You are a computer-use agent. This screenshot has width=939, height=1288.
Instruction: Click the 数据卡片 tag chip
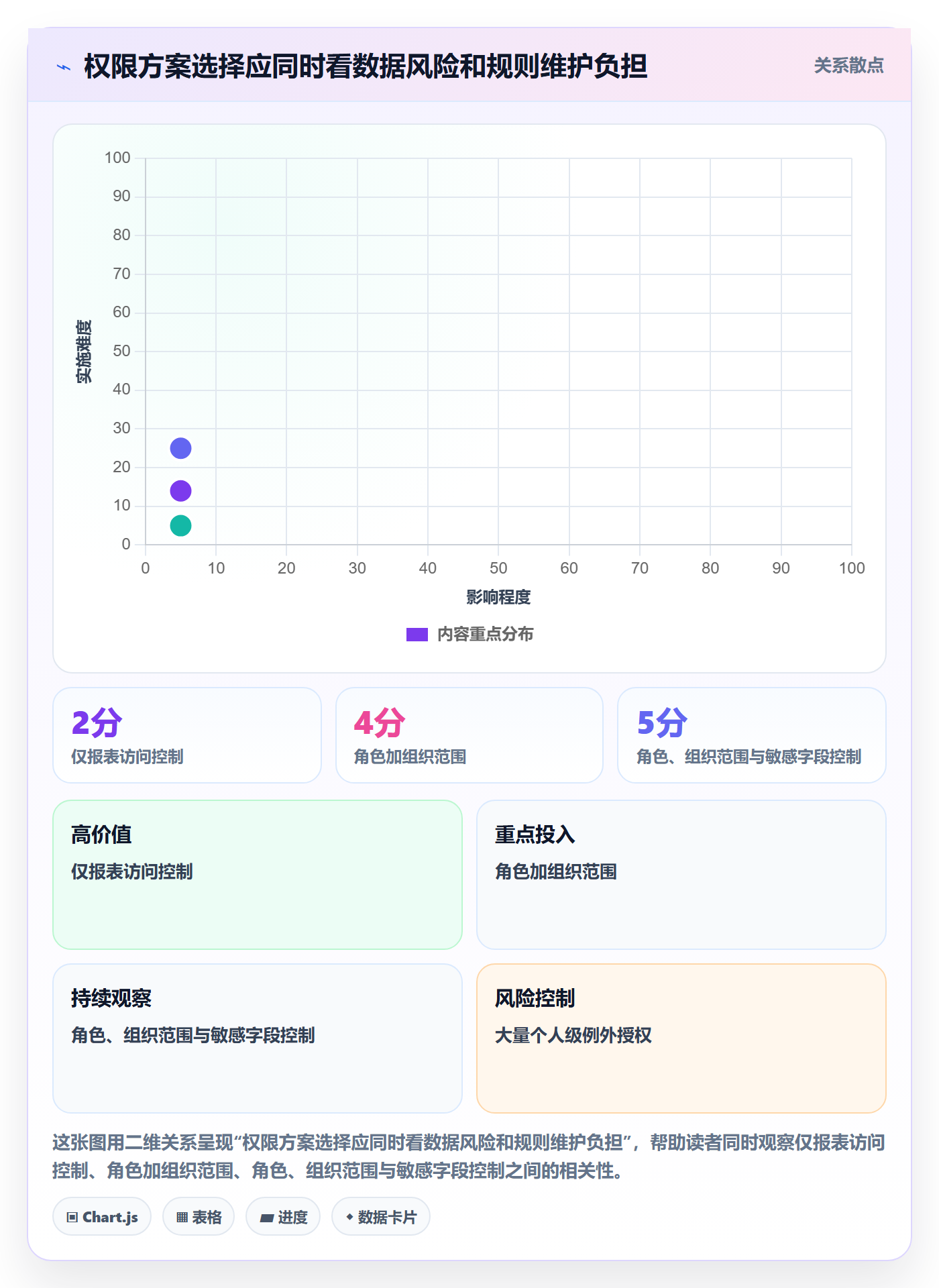tap(381, 1217)
